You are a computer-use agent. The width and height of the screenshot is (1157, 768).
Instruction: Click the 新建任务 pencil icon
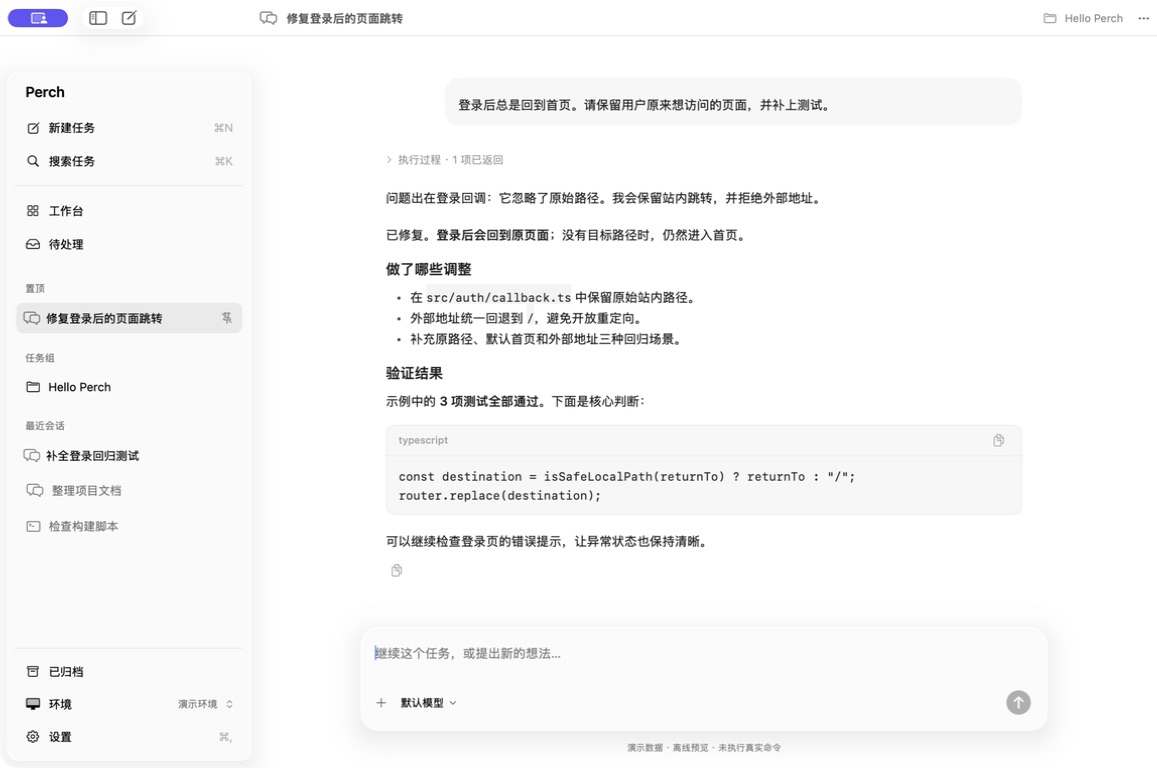33,128
